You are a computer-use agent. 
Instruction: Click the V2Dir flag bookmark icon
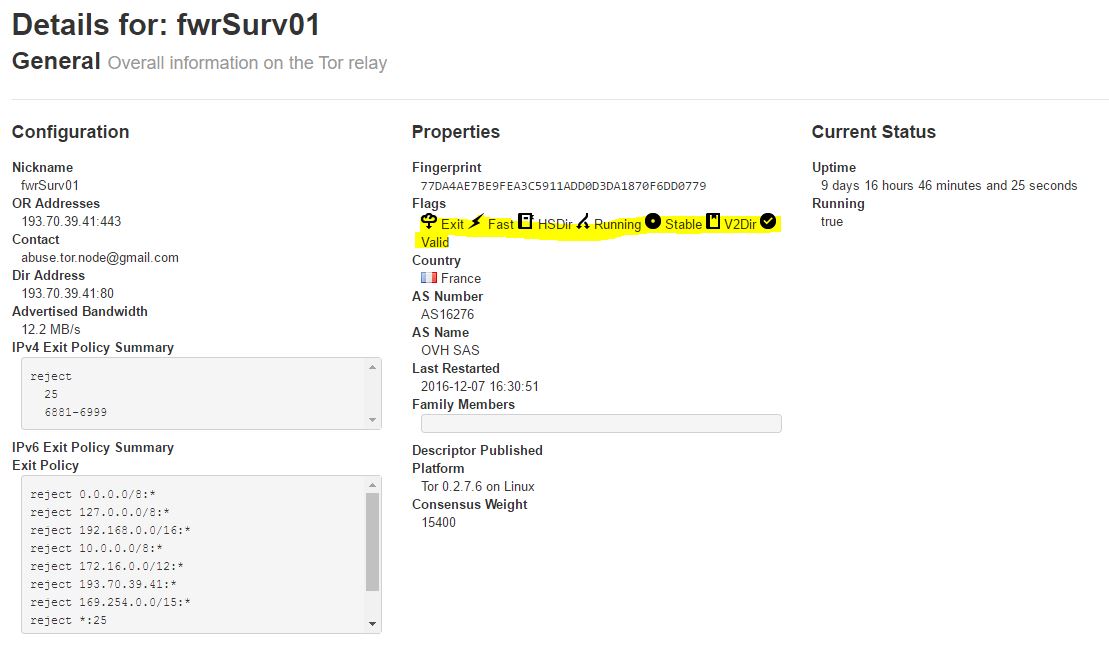tap(713, 222)
